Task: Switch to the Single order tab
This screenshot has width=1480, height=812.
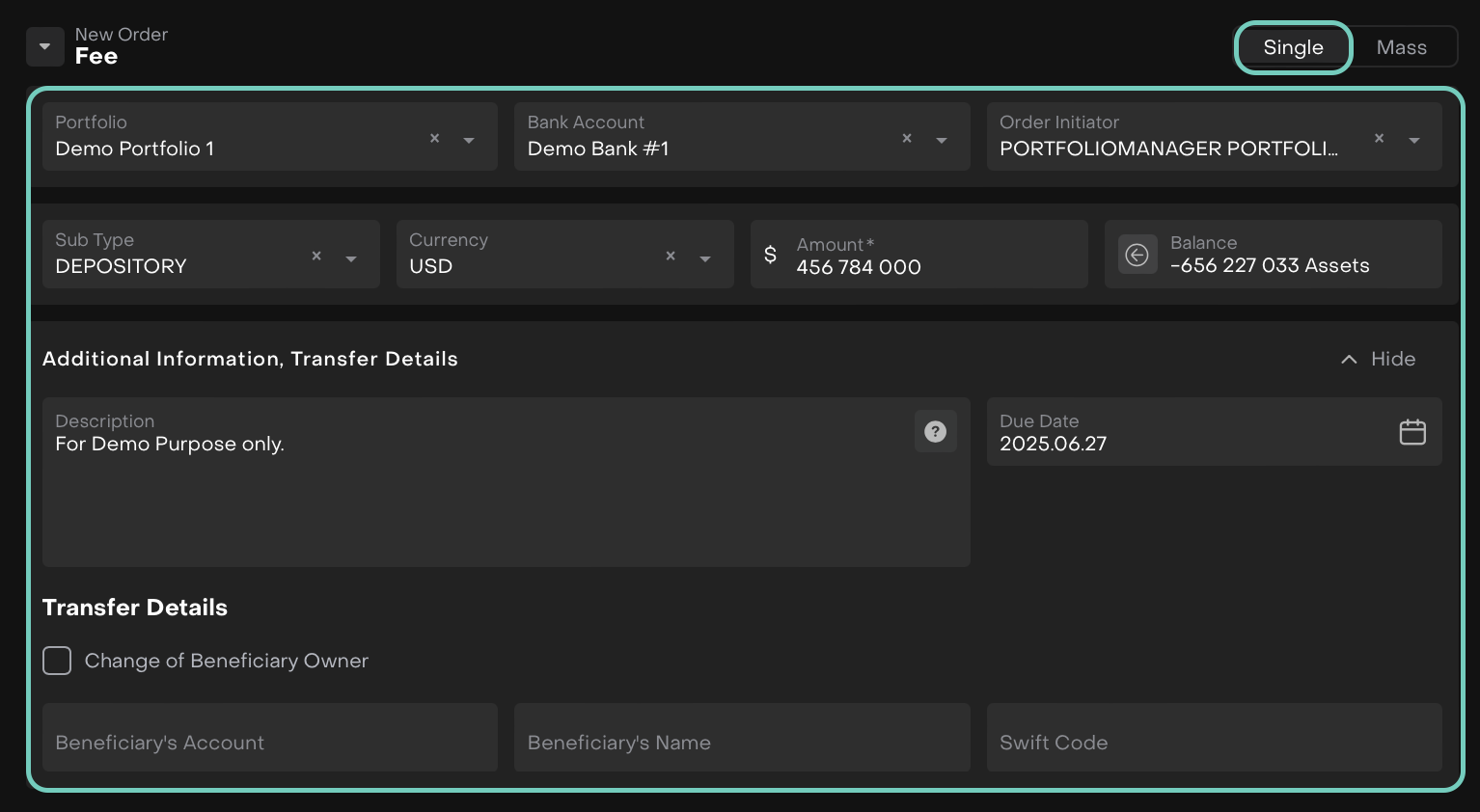Action: [1293, 47]
